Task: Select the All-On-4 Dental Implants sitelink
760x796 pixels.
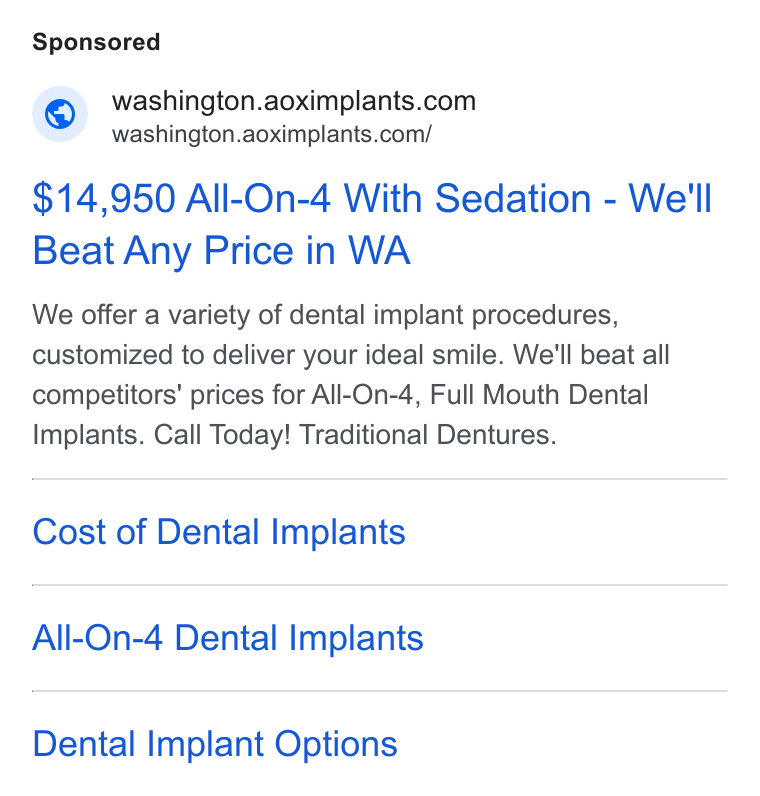Action: 228,638
